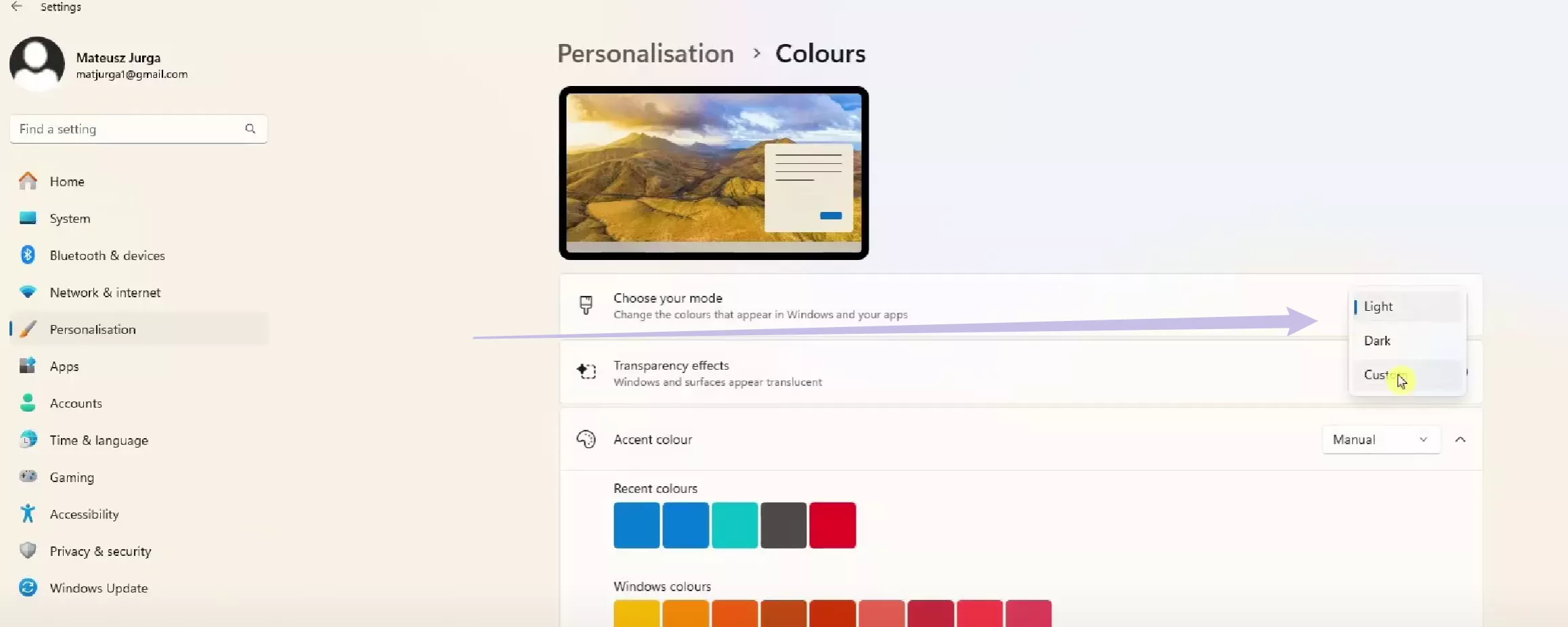Click the Gaming controller icon
This screenshot has width=1568, height=627.
pos(28,477)
